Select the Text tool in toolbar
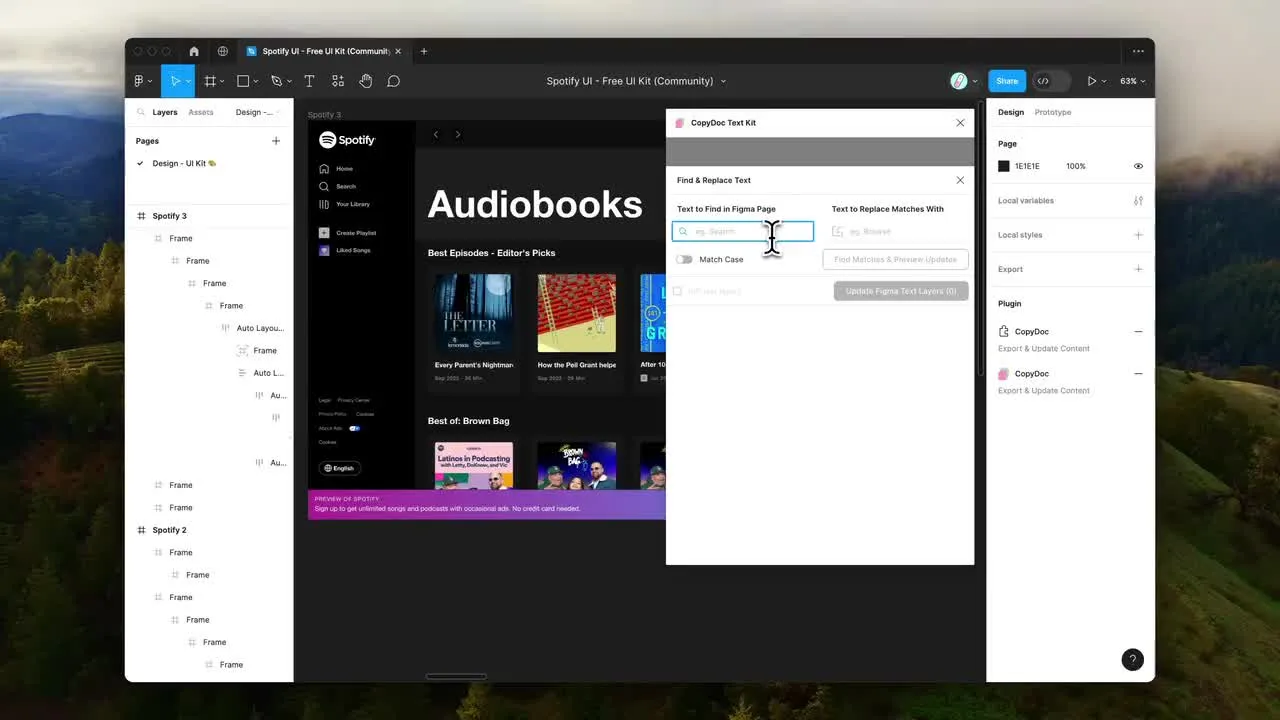The height and width of the screenshot is (720, 1280). 309,81
